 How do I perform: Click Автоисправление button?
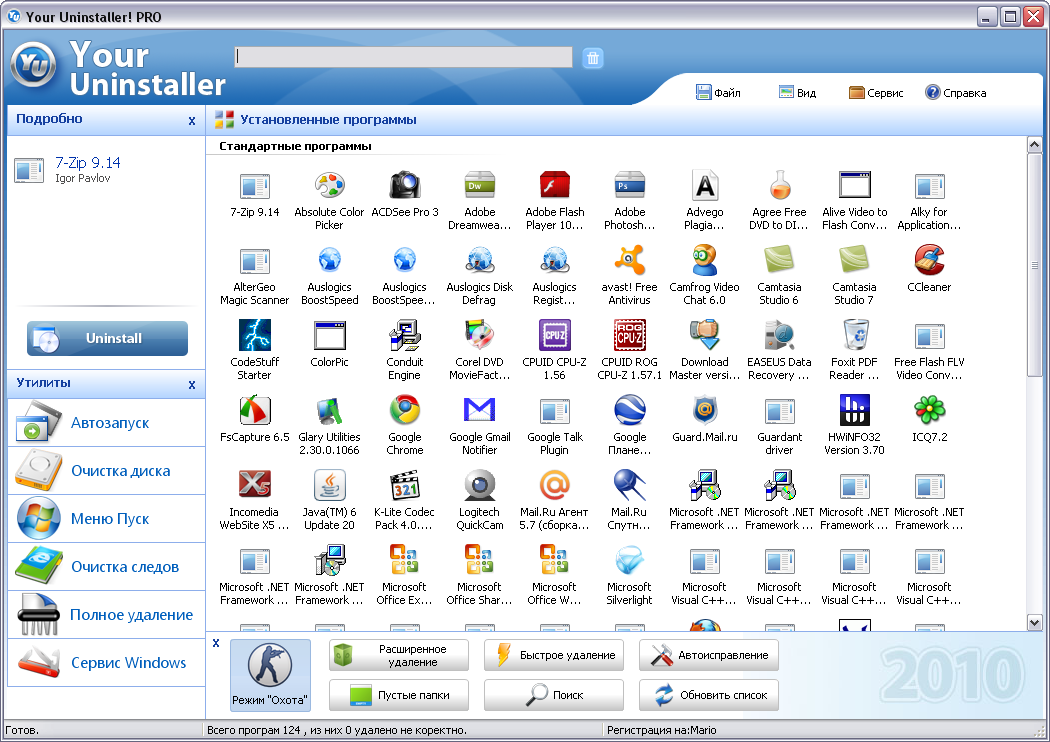[708, 655]
